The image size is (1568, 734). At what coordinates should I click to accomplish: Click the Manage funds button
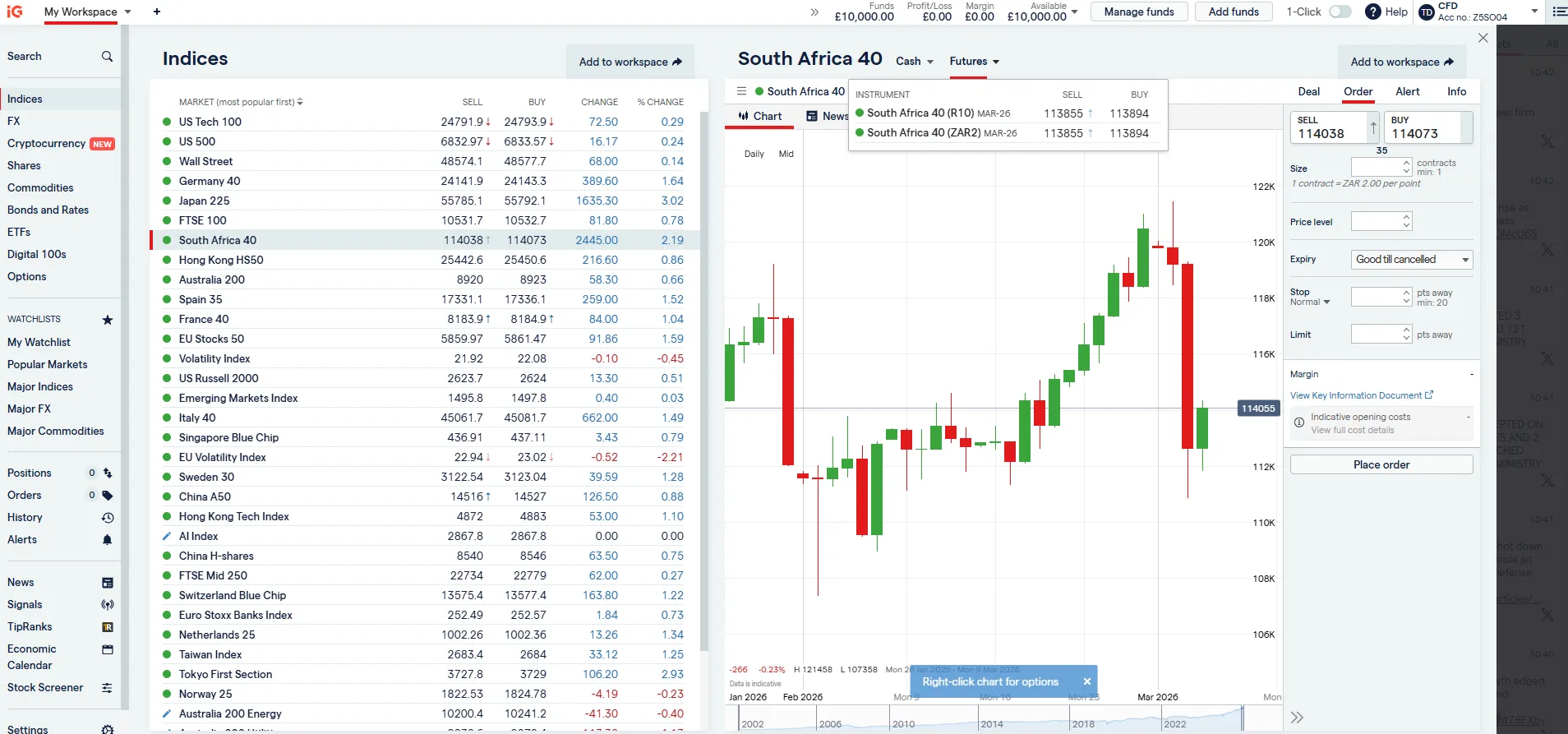coord(1138,12)
